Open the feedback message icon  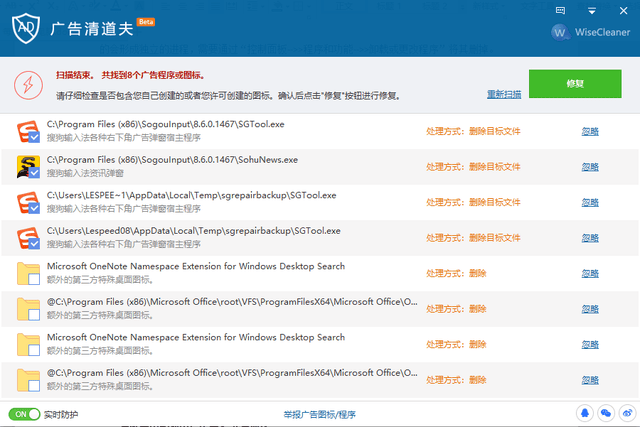tap(560, 11)
